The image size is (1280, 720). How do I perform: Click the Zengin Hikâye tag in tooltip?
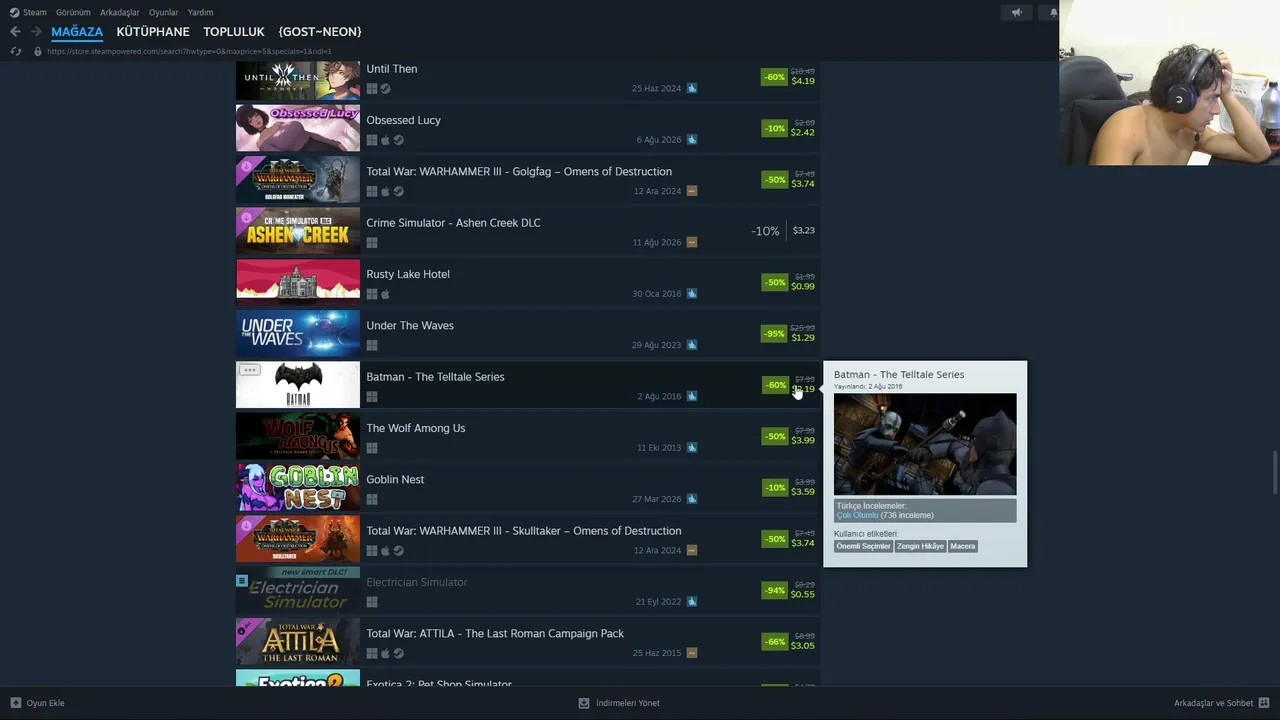click(x=920, y=546)
